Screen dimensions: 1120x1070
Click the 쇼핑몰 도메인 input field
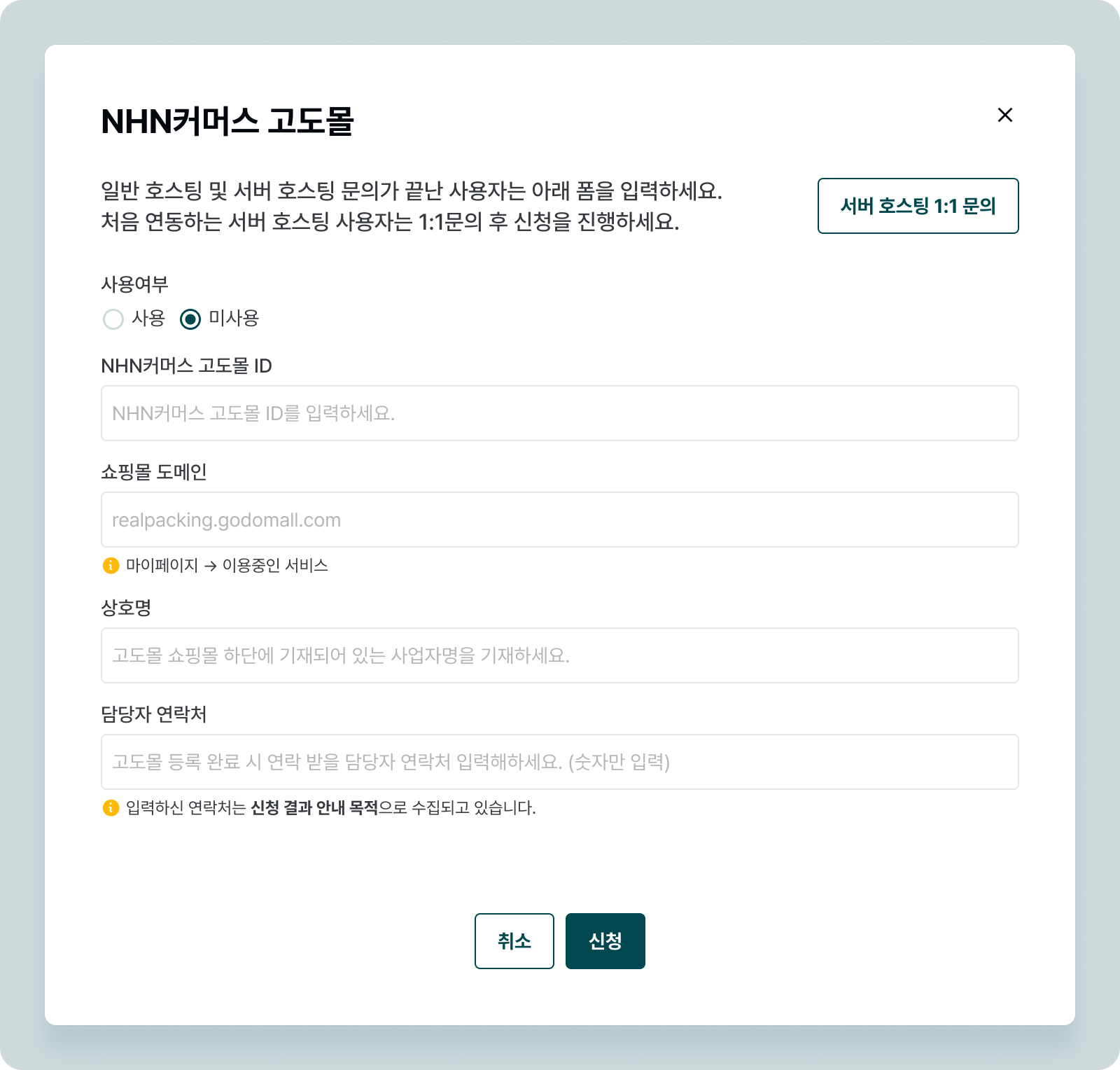(x=559, y=520)
